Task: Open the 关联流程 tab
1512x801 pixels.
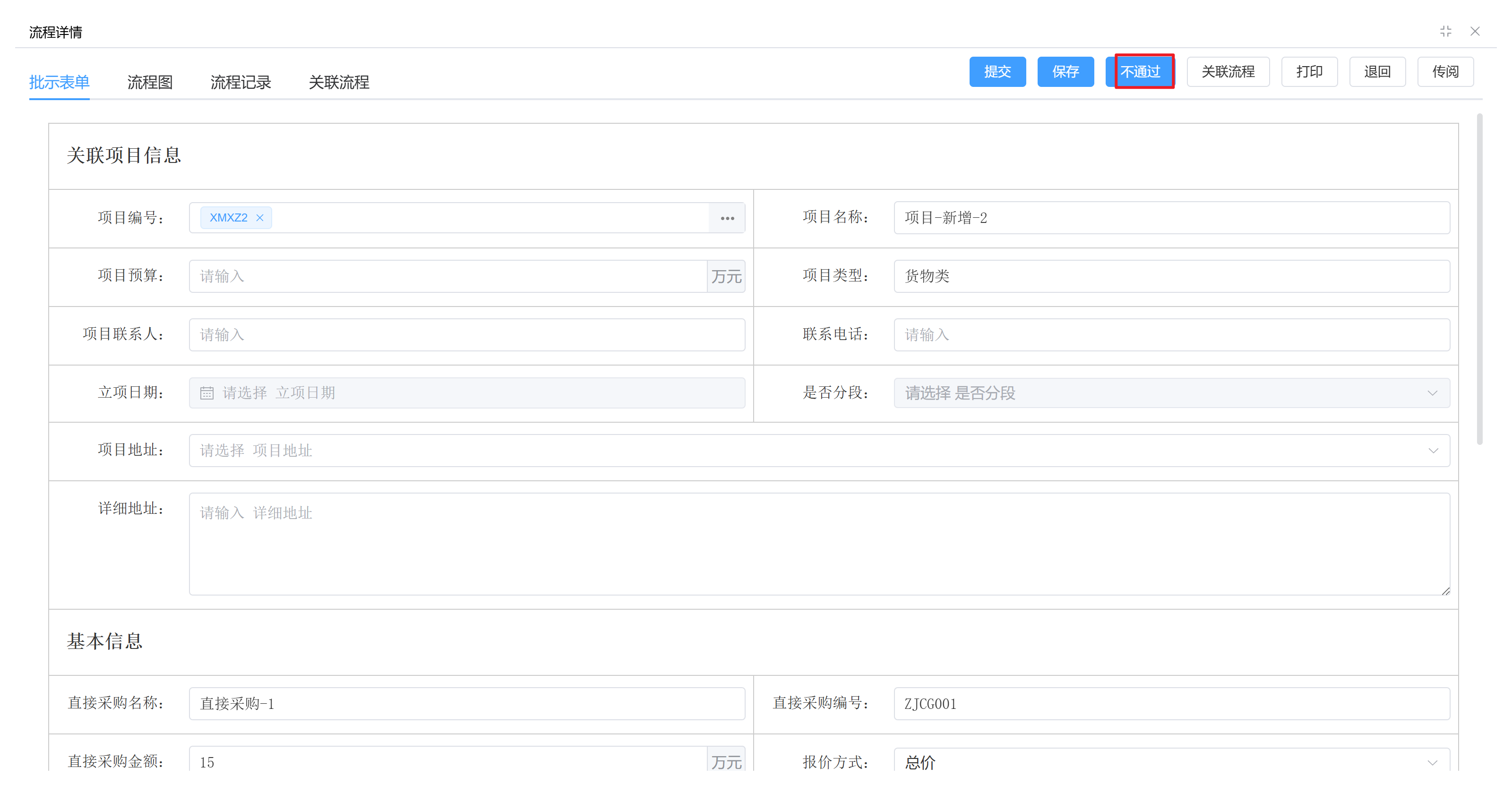Action: (x=339, y=82)
